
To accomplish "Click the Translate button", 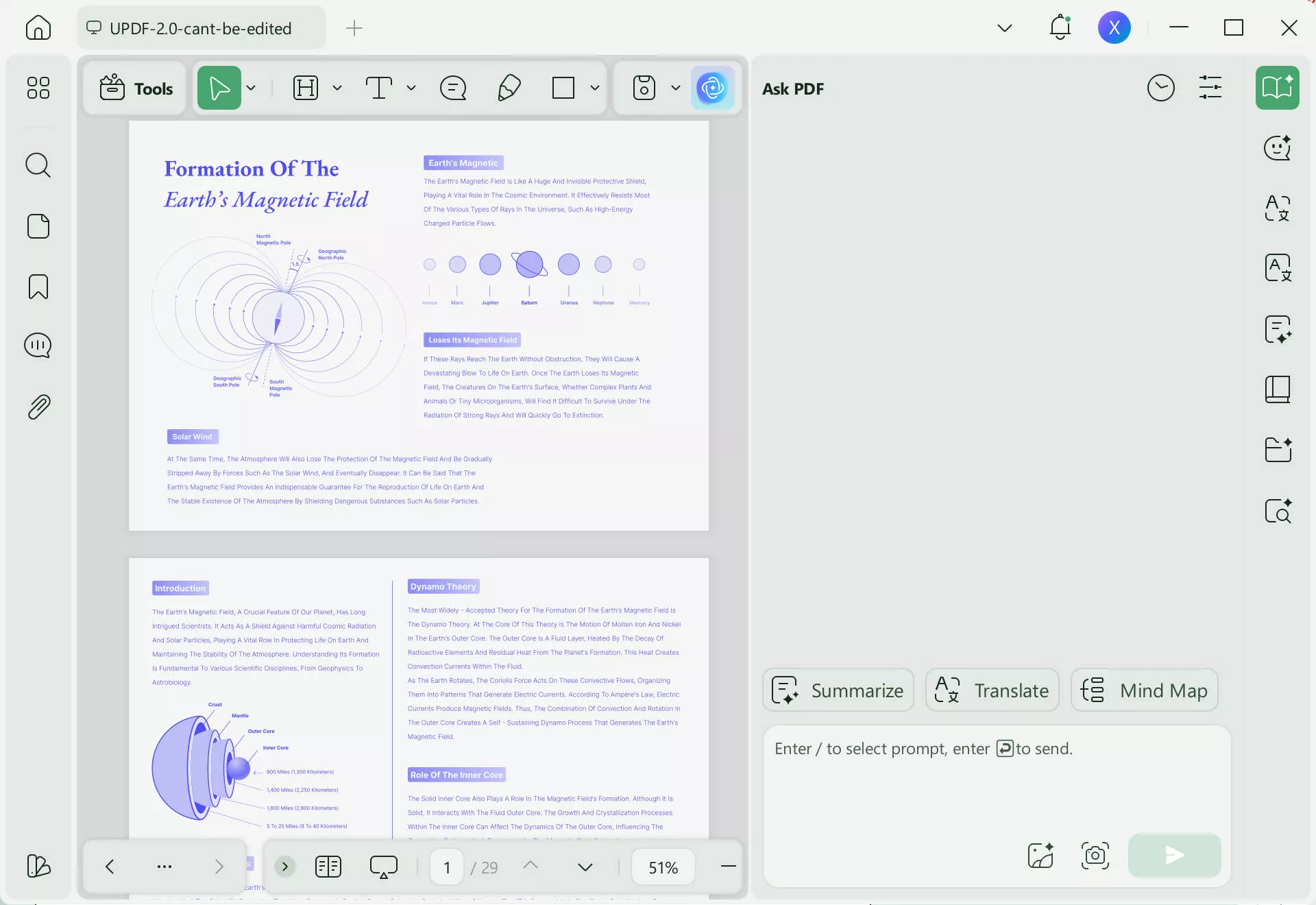I will [x=992, y=690].
